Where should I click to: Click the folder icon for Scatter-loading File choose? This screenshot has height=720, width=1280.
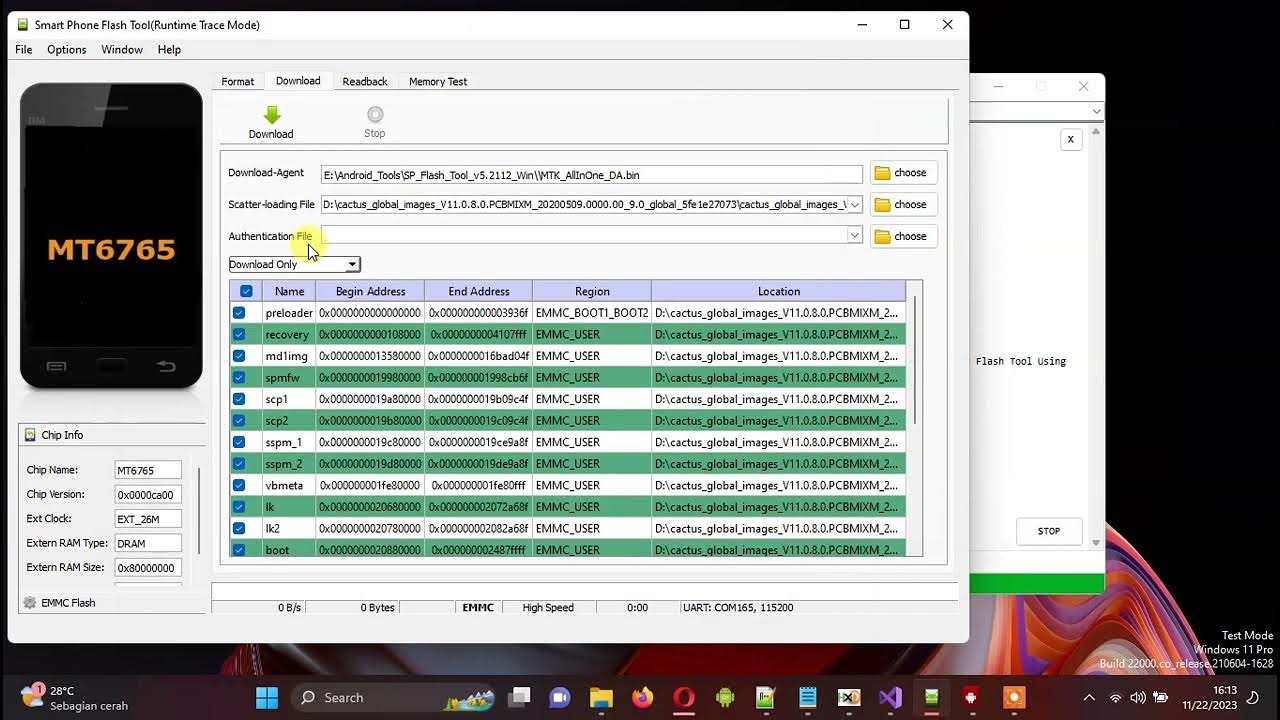(x=882, y=205)
